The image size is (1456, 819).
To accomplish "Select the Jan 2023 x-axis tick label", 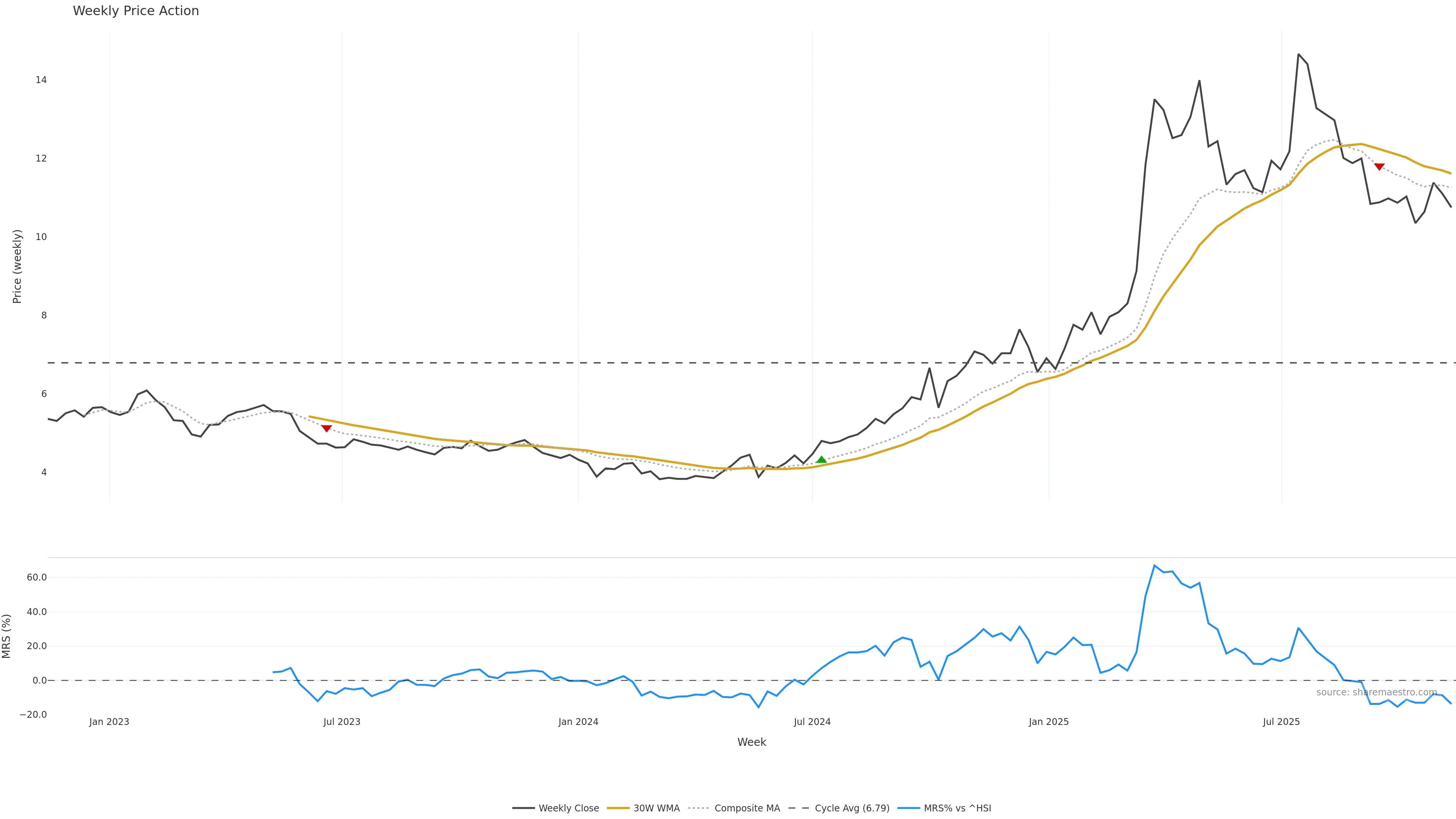I will [109, 722].
